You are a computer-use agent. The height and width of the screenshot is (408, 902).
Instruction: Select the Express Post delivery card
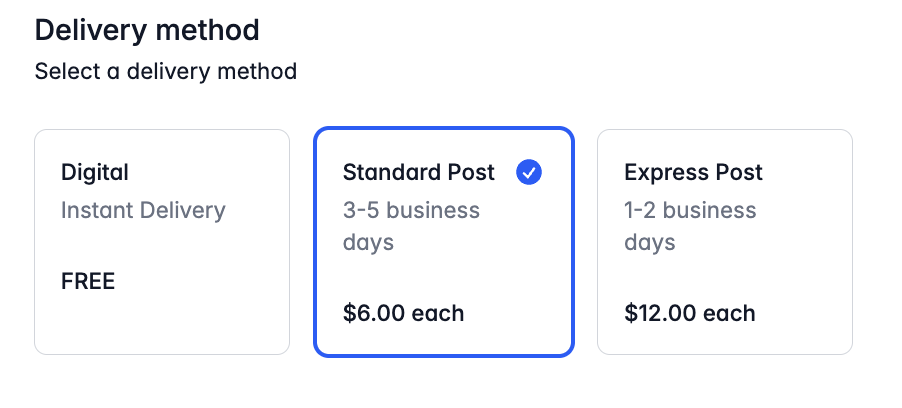click(725, 242)
